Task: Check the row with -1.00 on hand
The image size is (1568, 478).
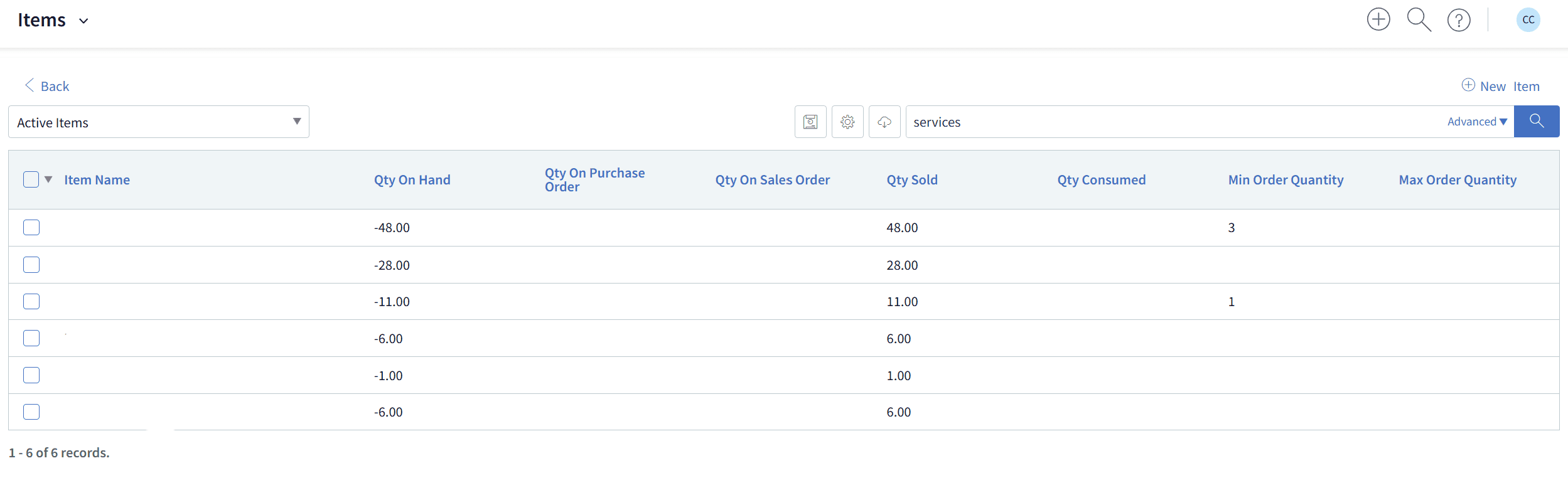Action: coord(31,375)
